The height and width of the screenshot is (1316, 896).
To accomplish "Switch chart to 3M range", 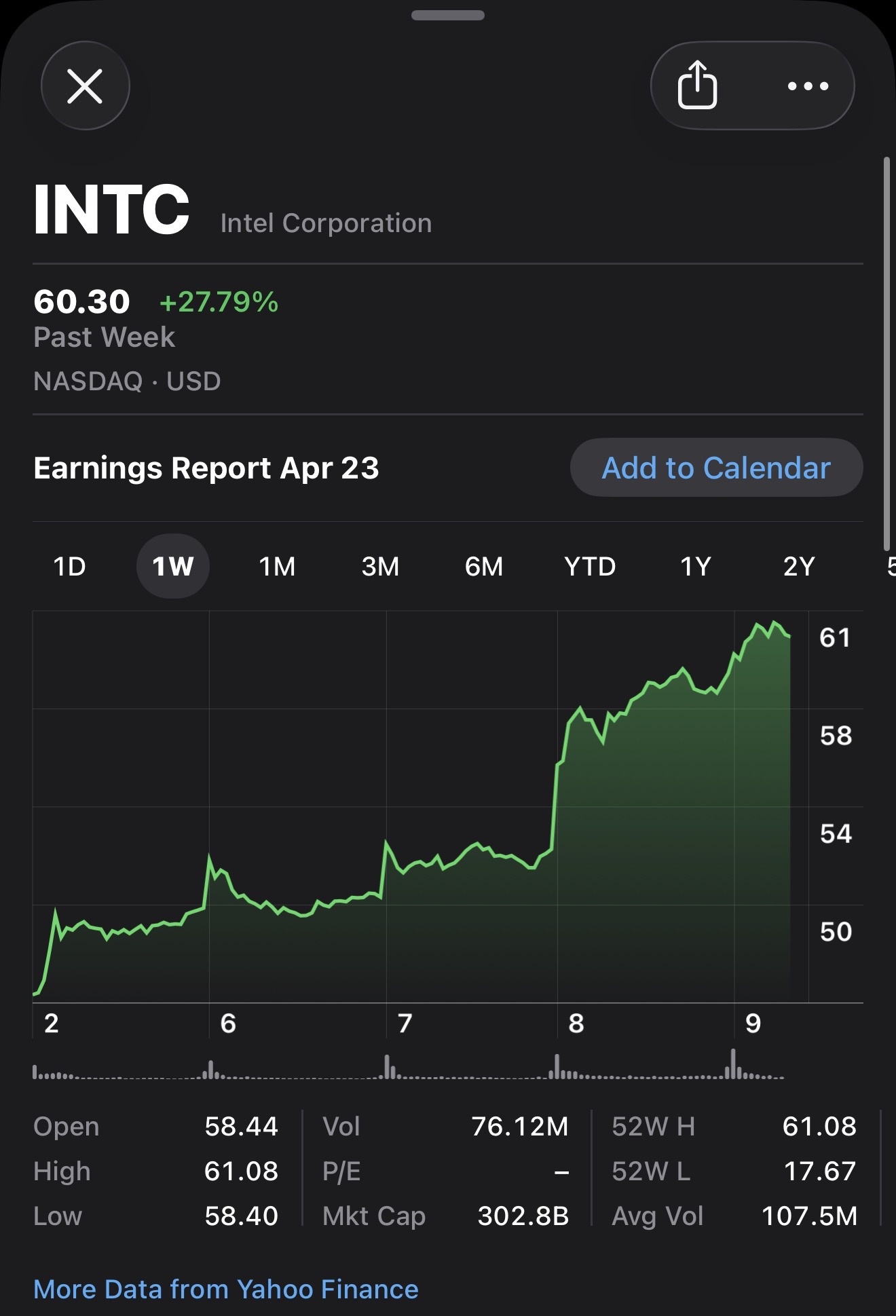I will 380,566.
